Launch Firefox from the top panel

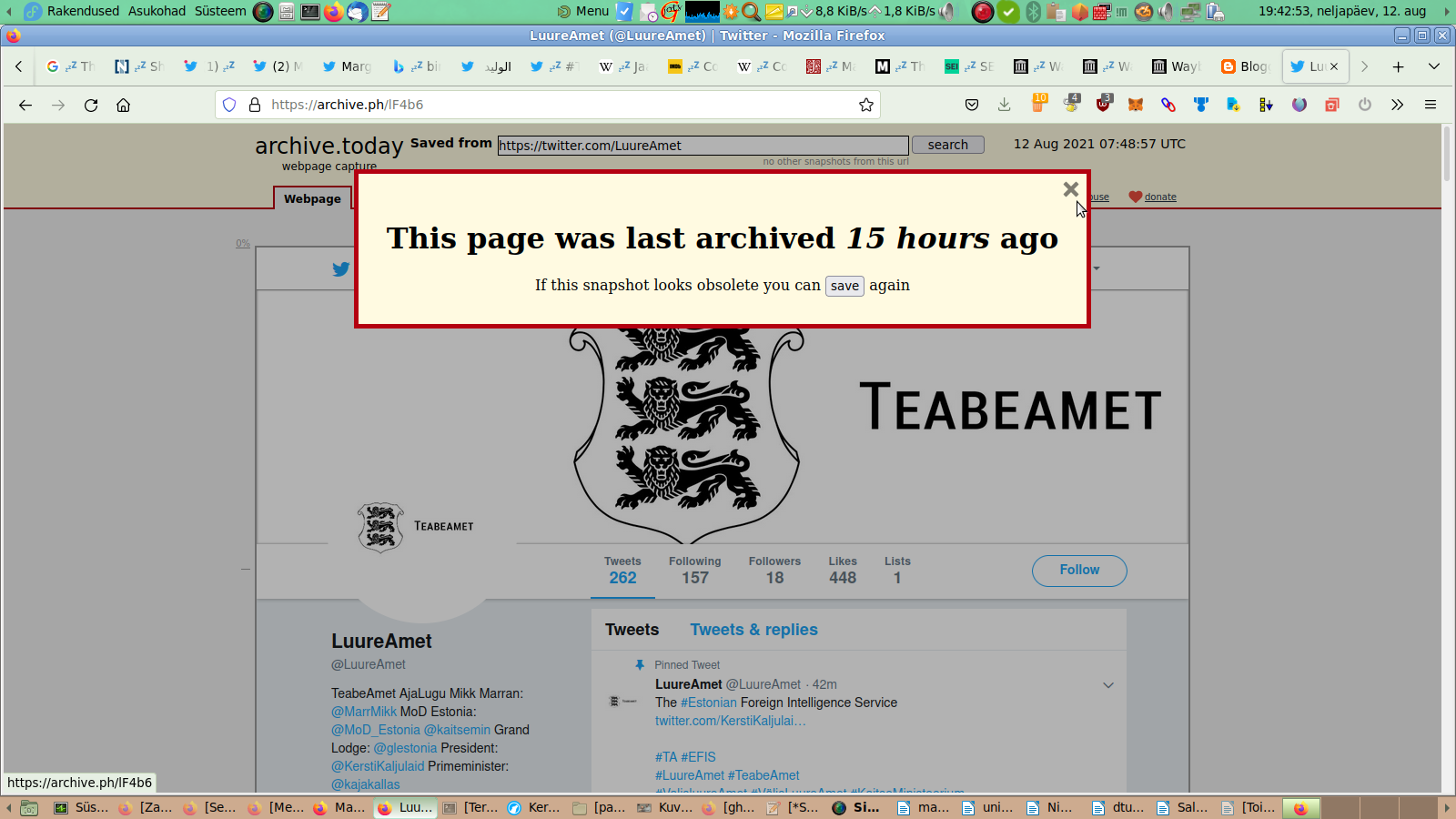tap(334, 12)
